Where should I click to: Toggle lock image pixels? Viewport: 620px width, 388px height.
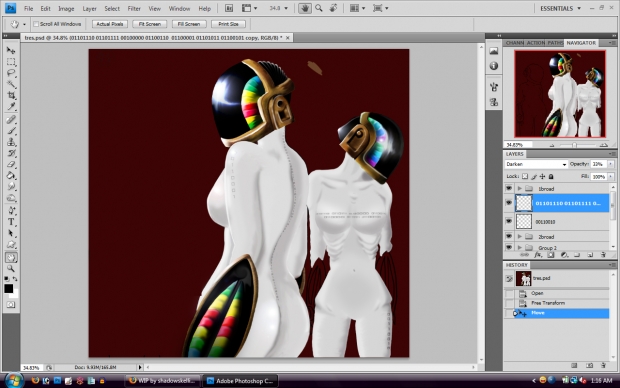(x=534, y=176)
